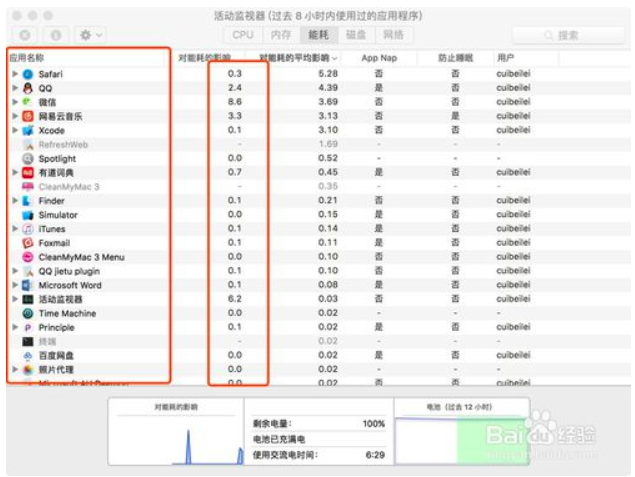Expand the Microsoft Word process row
Screen dimensions: 635x477
(x=15, y=285)
